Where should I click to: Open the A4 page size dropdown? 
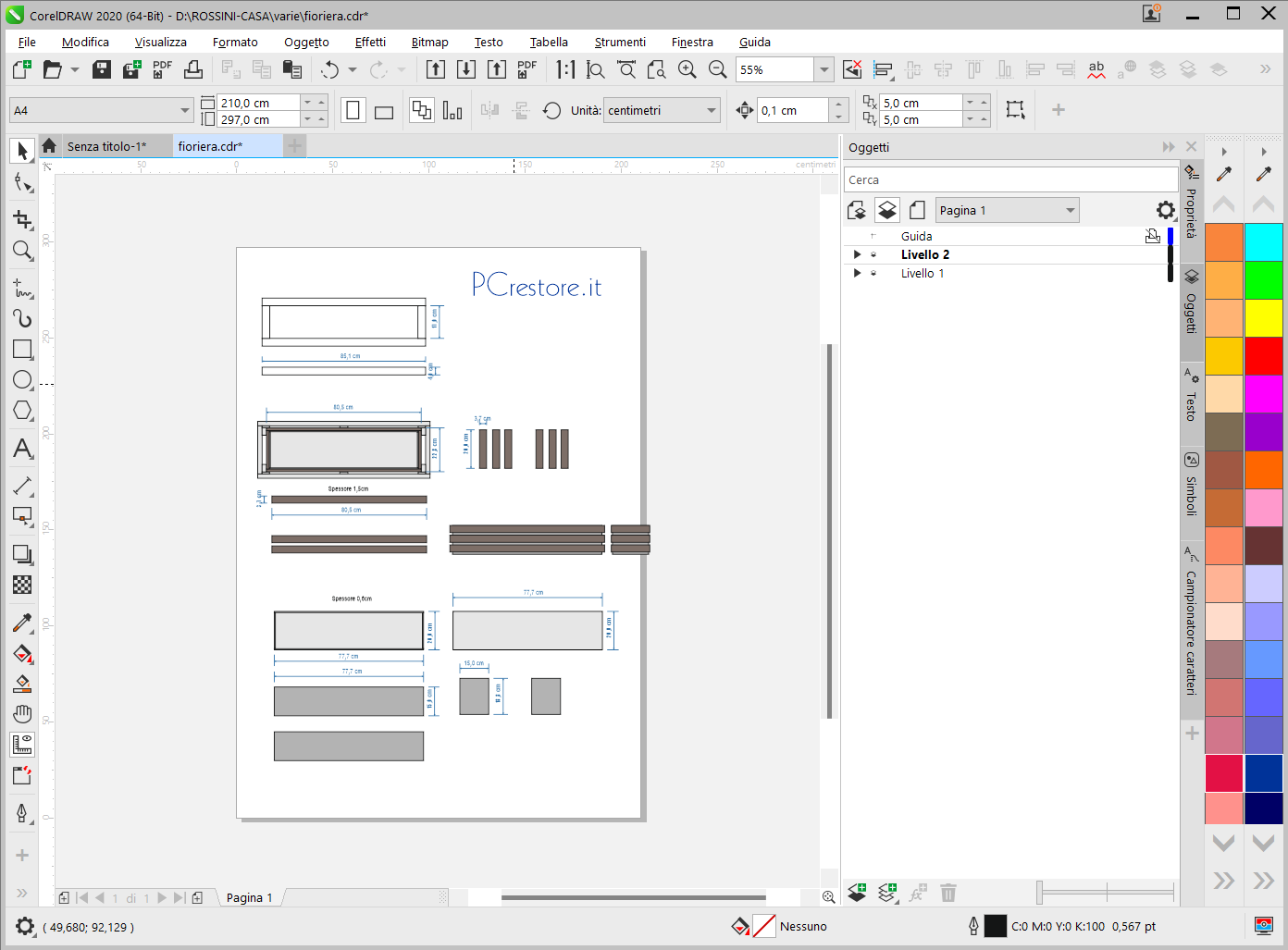point(185,110)
